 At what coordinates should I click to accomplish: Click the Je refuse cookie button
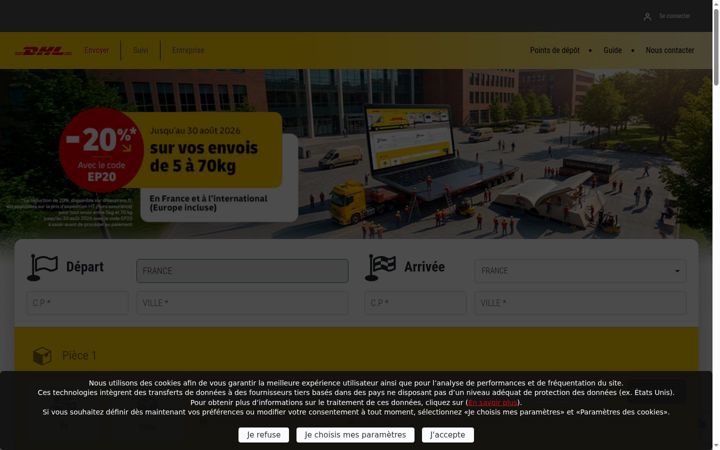[x=264, y=435]
